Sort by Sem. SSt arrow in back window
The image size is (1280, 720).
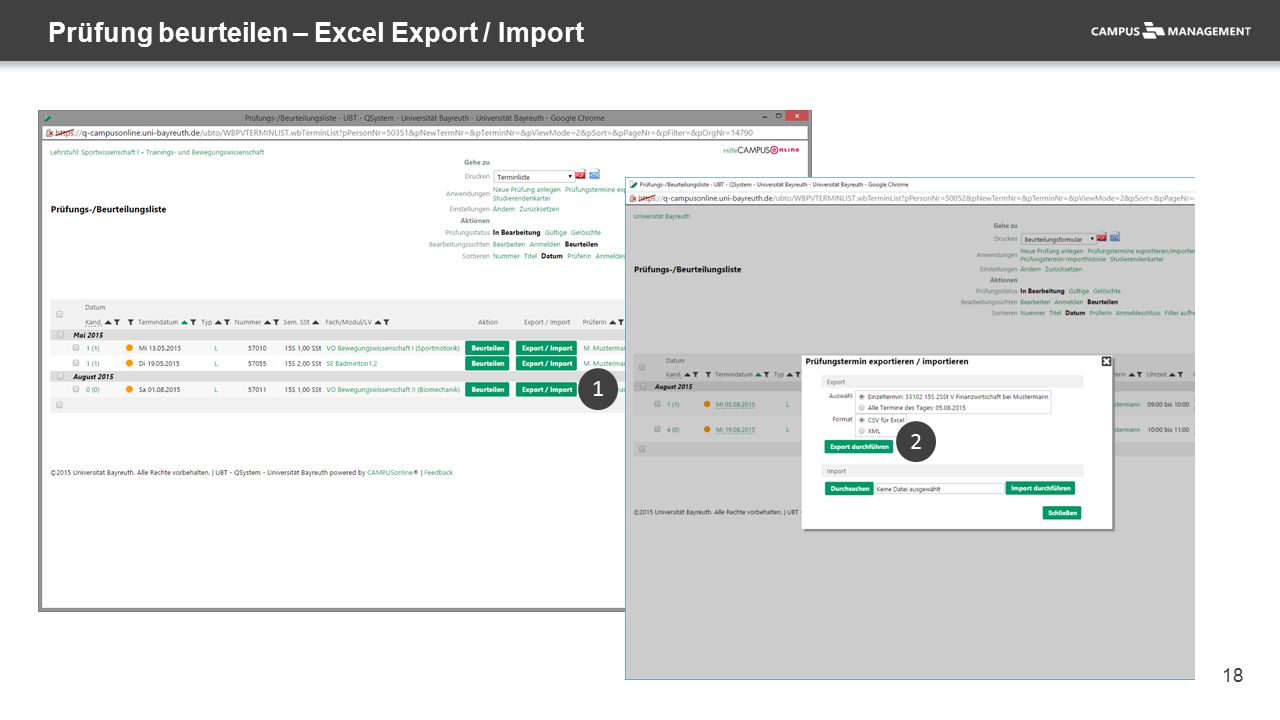(x=316, y=323)
